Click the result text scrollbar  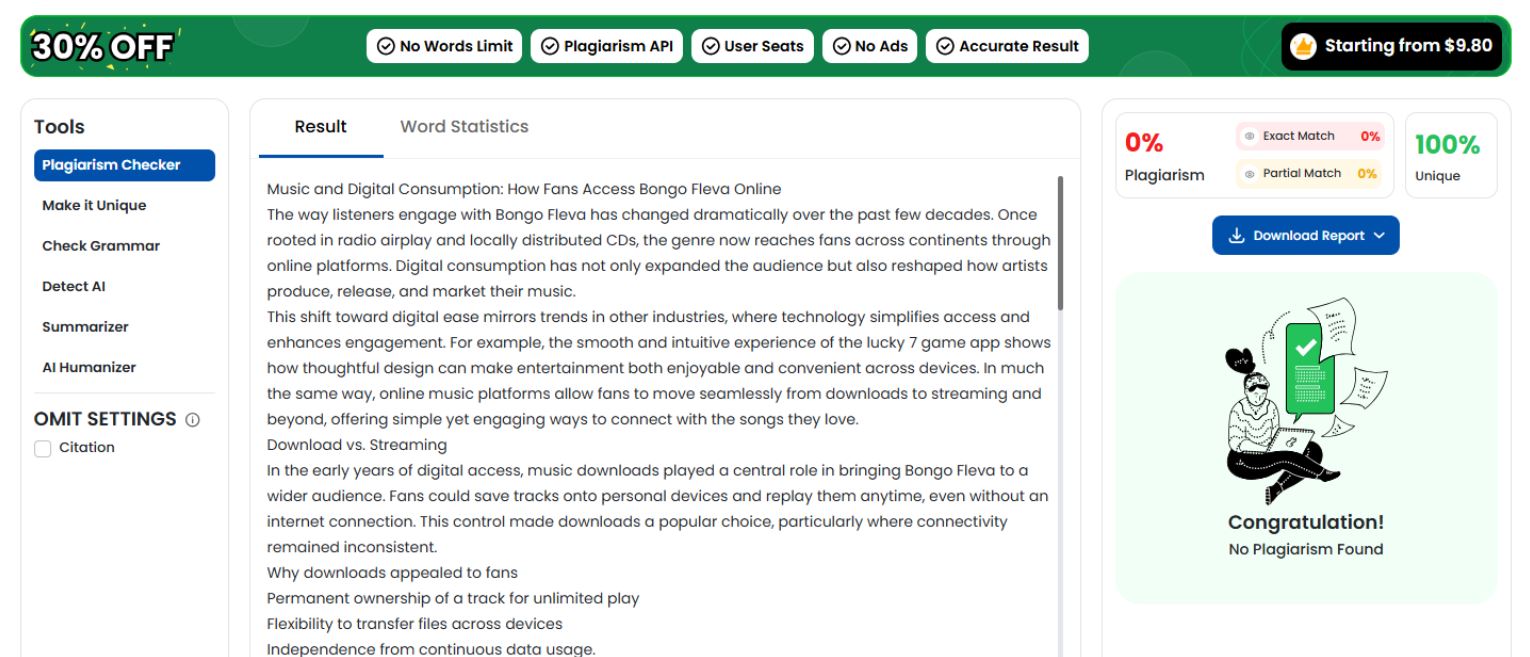coord(1060,243)
